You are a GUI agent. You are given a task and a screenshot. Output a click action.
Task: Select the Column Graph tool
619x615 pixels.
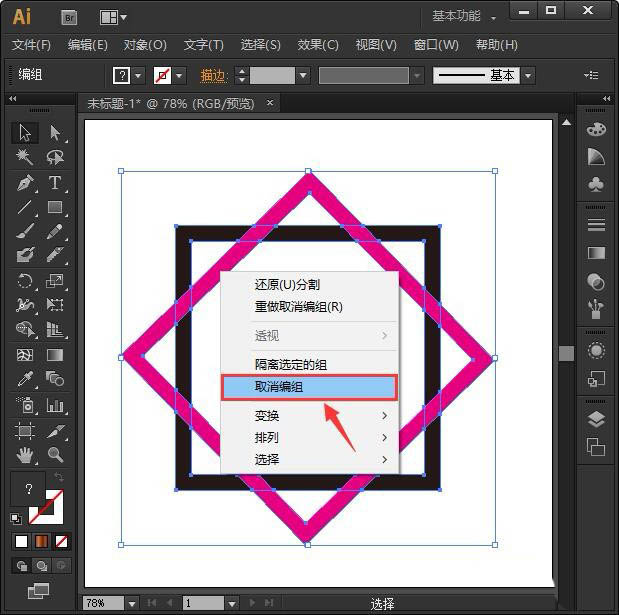tap(55, 405)
